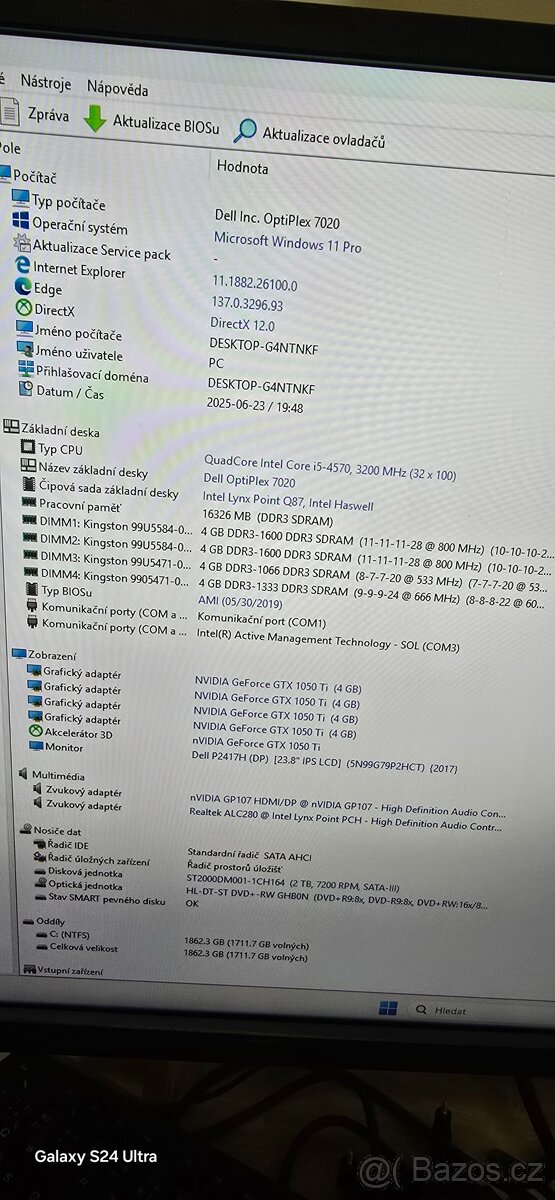Select the Zobrazení group heading
The width and height of the screenshot is (555, 1200).
pos(44,655)
